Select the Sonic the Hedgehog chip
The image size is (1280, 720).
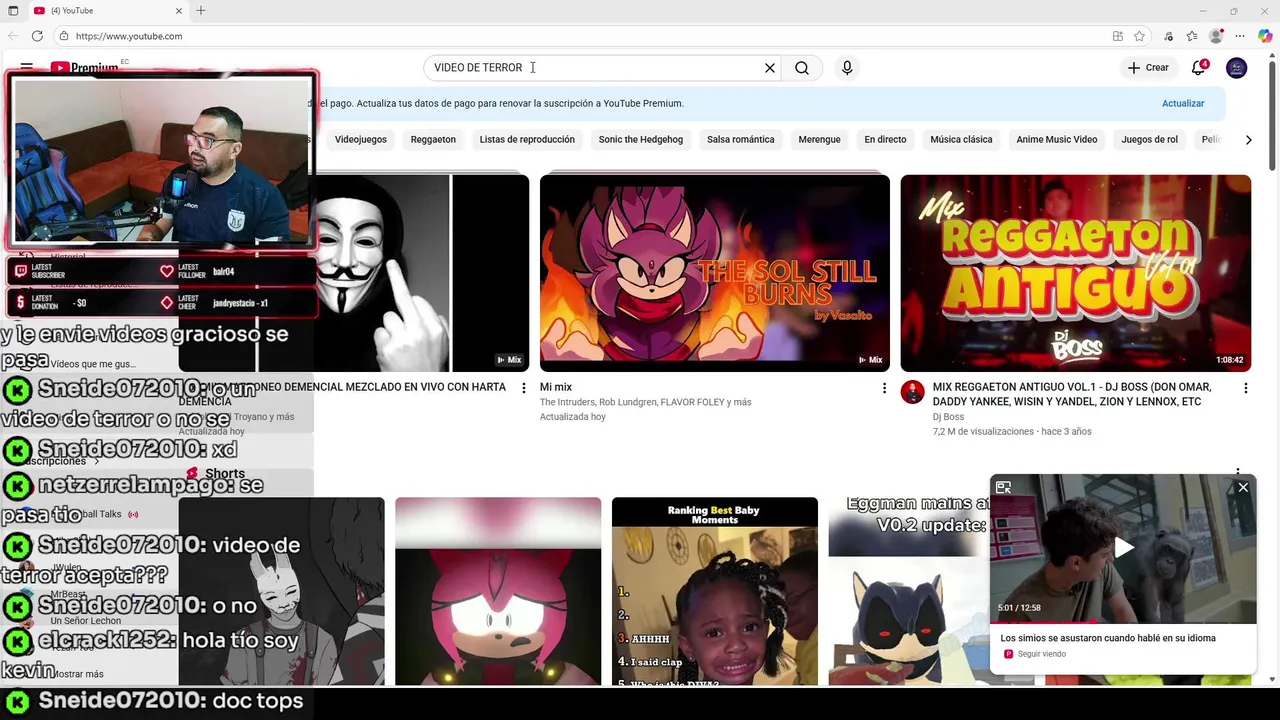641,140
